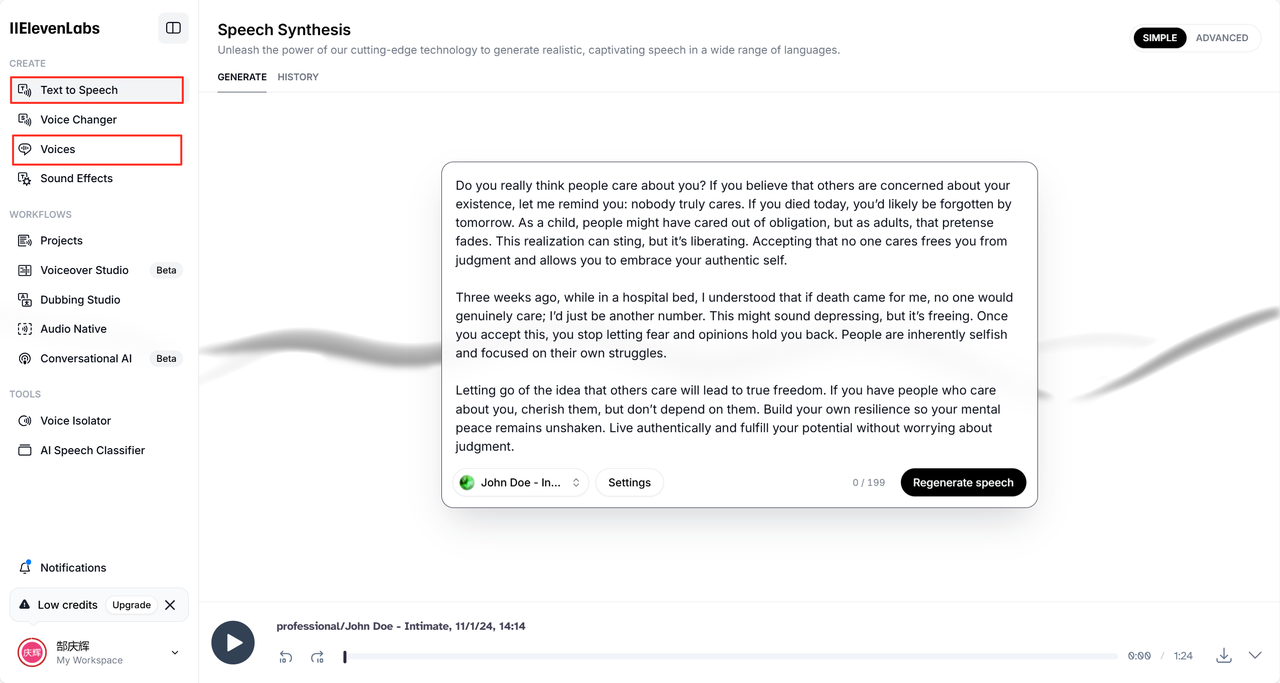This screenshot has width=1280, height=683.
Task: Open Voice Changer in sidebar
Action: pyautogui.click(x=78, y=120)
